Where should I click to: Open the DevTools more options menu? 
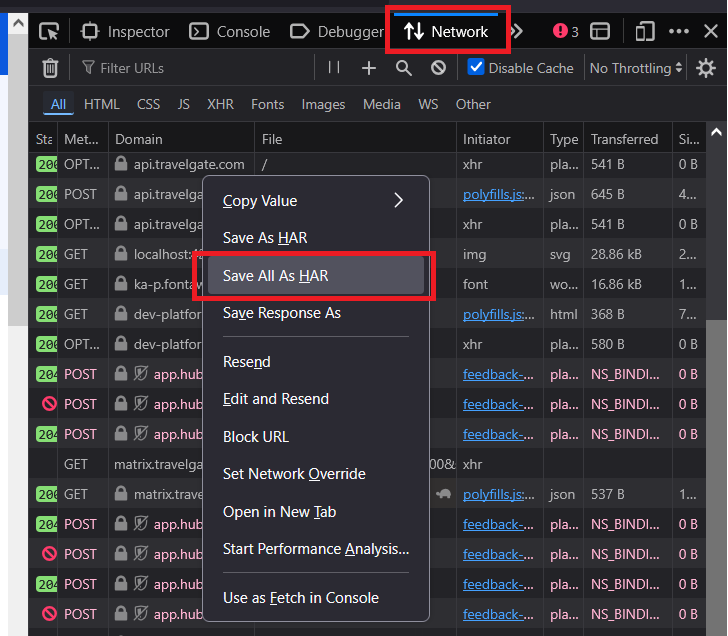click(679, 32)
